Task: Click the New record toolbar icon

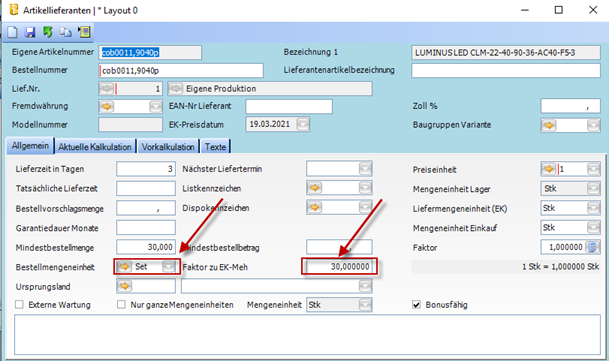Action: (x=12, y=32)
